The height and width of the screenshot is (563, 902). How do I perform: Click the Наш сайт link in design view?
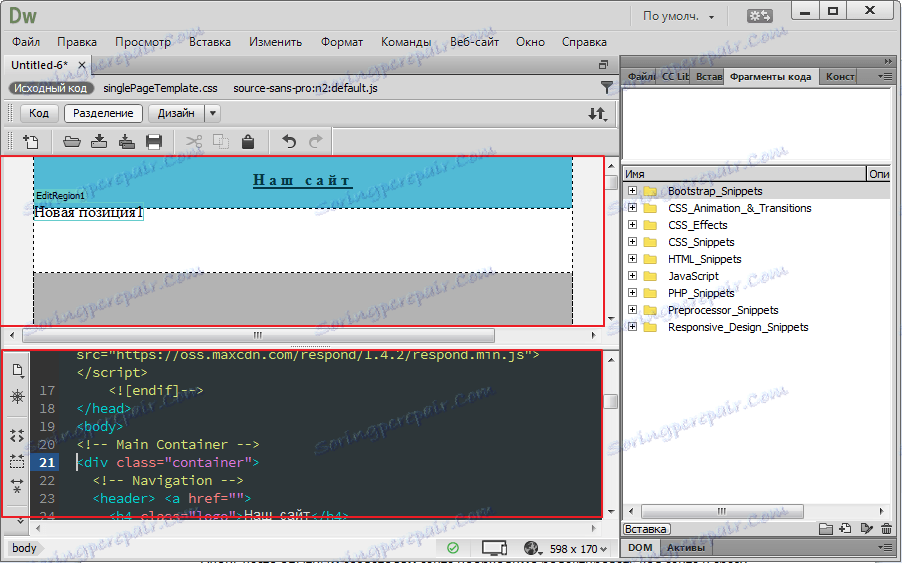(x=302, y=181)
